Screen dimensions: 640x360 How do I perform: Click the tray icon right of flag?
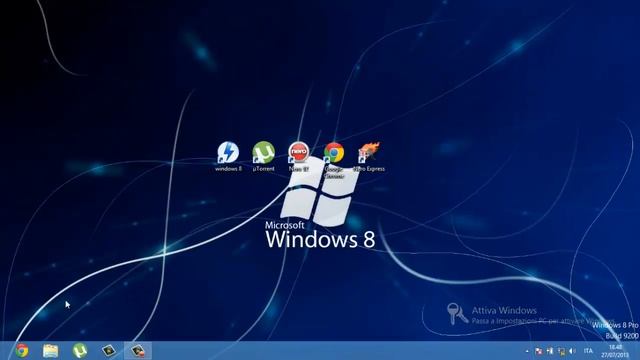(x=550, y=351)
